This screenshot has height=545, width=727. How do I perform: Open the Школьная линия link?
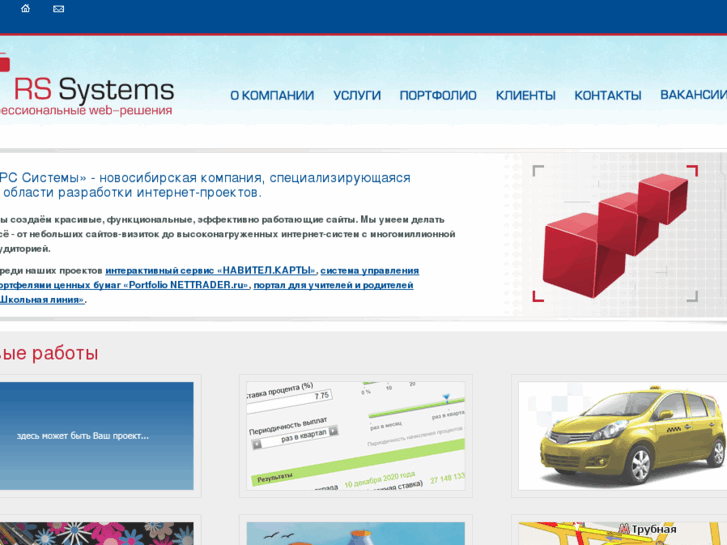42,300
